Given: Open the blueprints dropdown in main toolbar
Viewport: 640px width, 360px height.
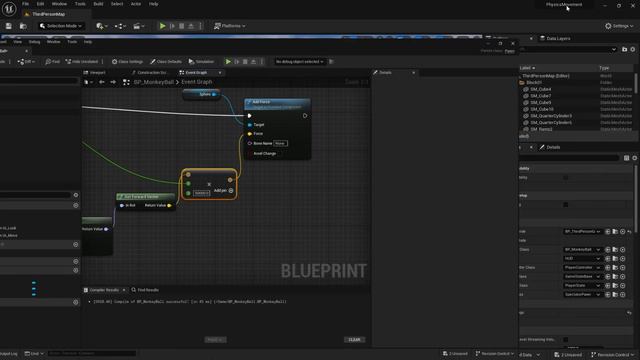Looking at the screenshot, I should (120, 26).
